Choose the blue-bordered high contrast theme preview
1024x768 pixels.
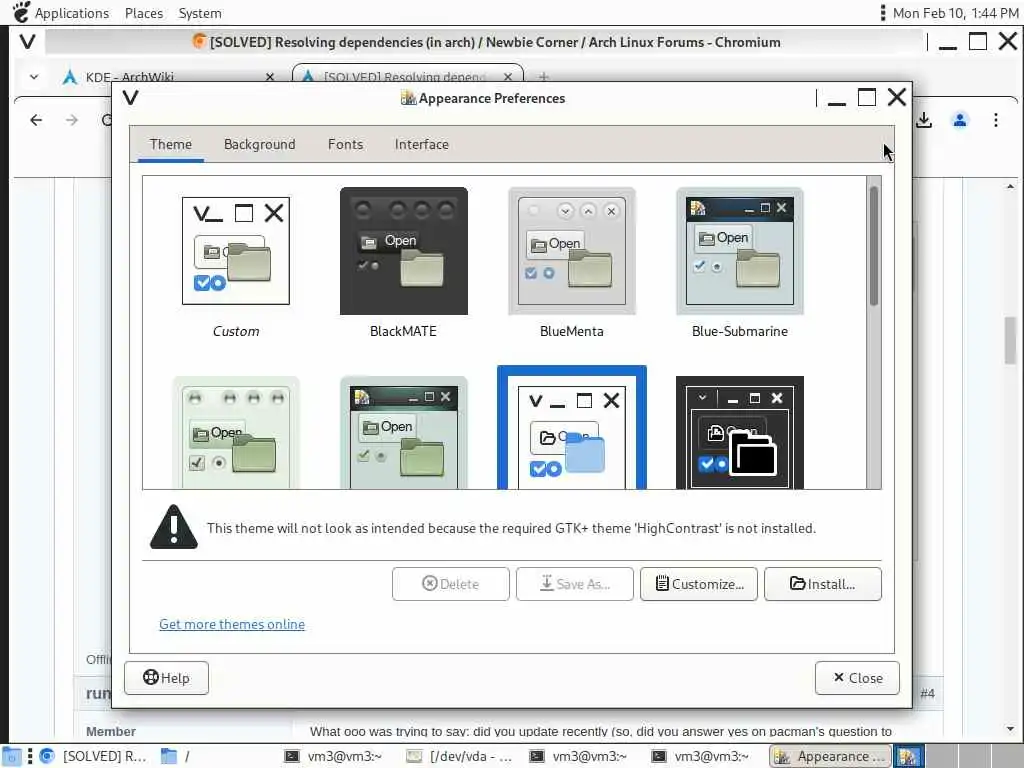coord(571,428)
